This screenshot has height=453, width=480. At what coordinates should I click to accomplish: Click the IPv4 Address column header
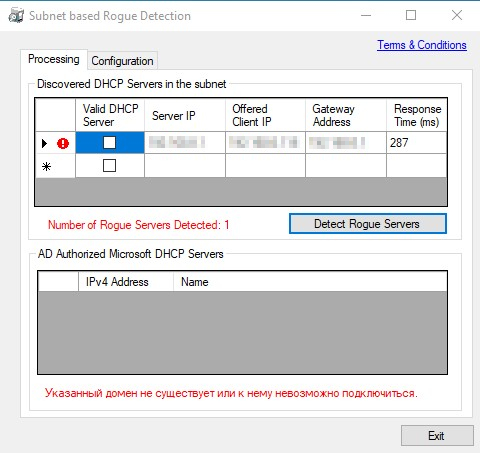(x=126, y=282)
